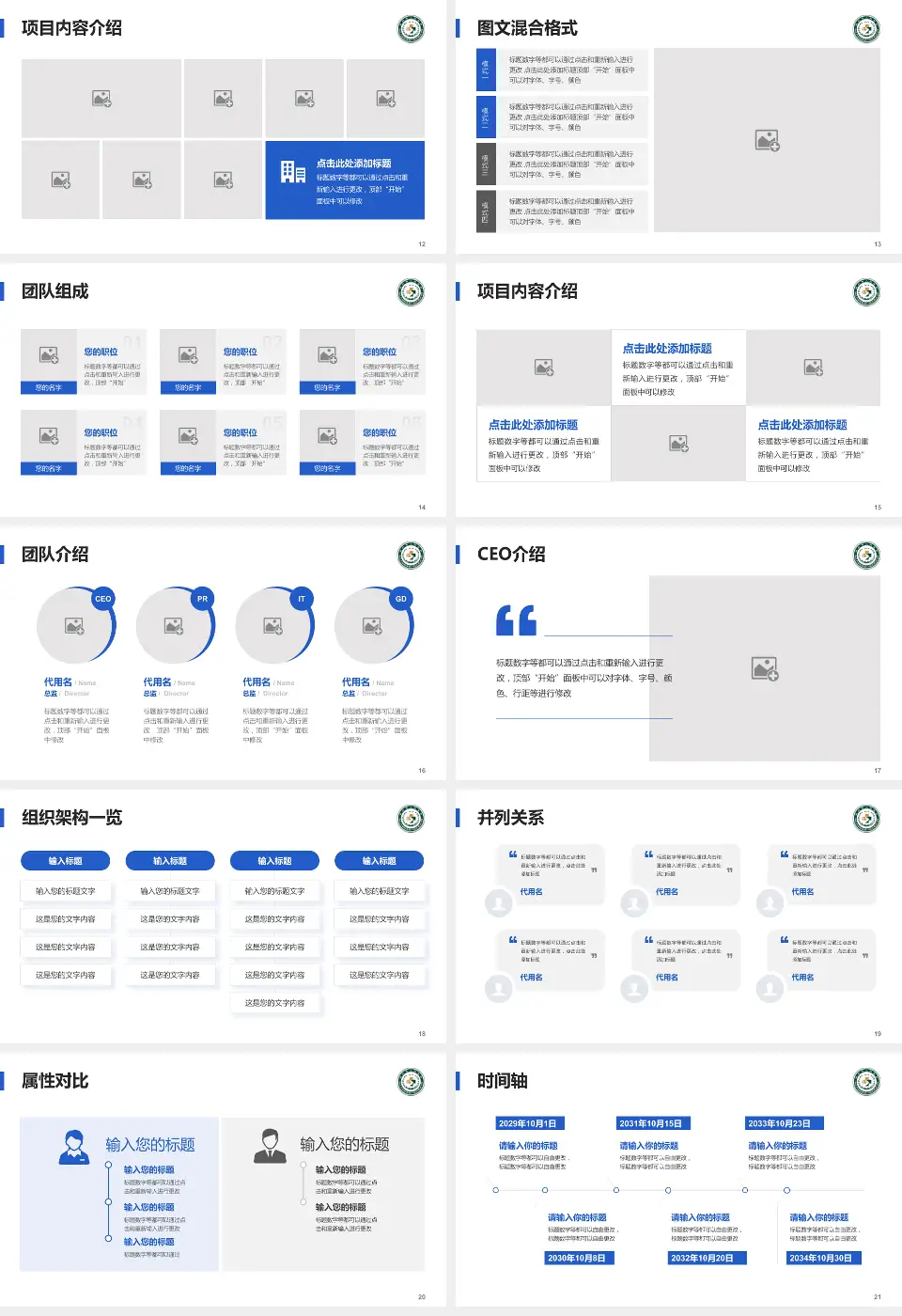
Task: Click the logo emblem on the 时间轴 slide
Action: coord(866,1082)
